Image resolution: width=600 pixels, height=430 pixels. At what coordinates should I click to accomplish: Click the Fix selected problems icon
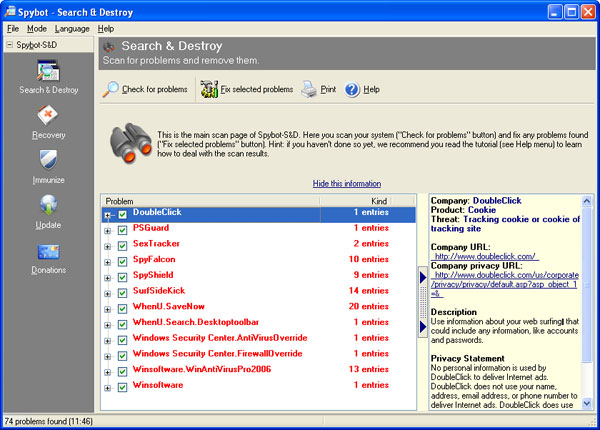pos(209,89)
